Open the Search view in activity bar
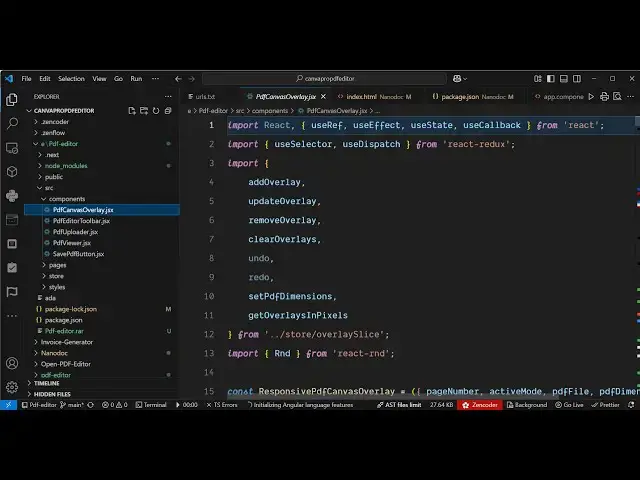640x480 pixels. click(x=12, y=123)
